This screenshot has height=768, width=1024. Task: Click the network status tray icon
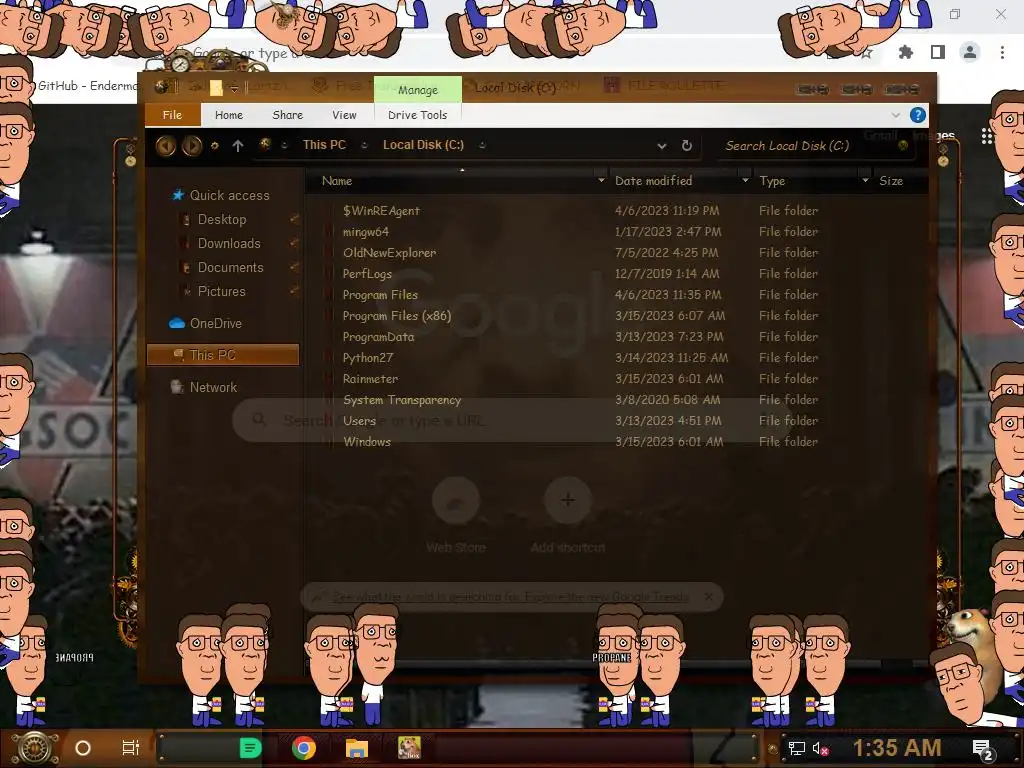click(796, 748)
